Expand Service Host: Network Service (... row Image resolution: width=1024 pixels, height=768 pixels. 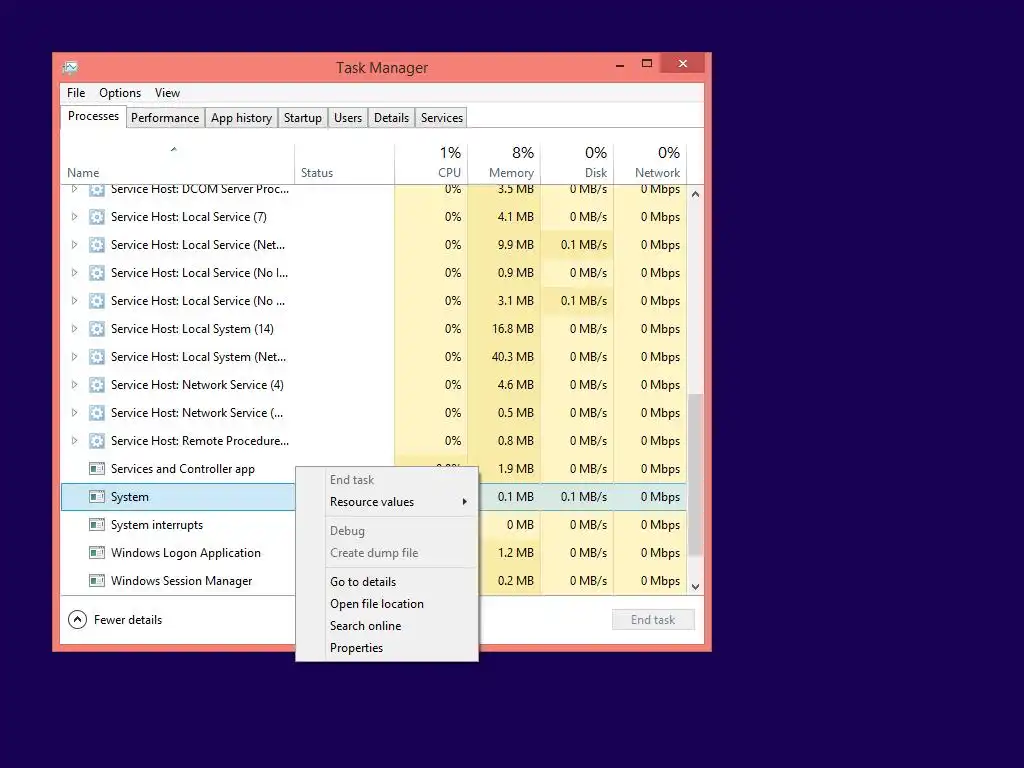74,413
